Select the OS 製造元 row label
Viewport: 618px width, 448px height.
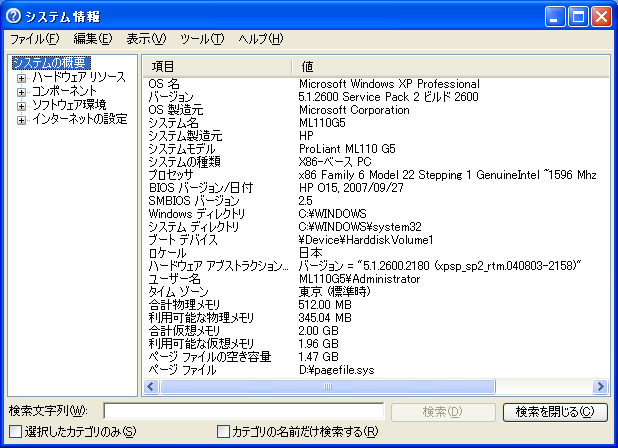tap(176, 110)
